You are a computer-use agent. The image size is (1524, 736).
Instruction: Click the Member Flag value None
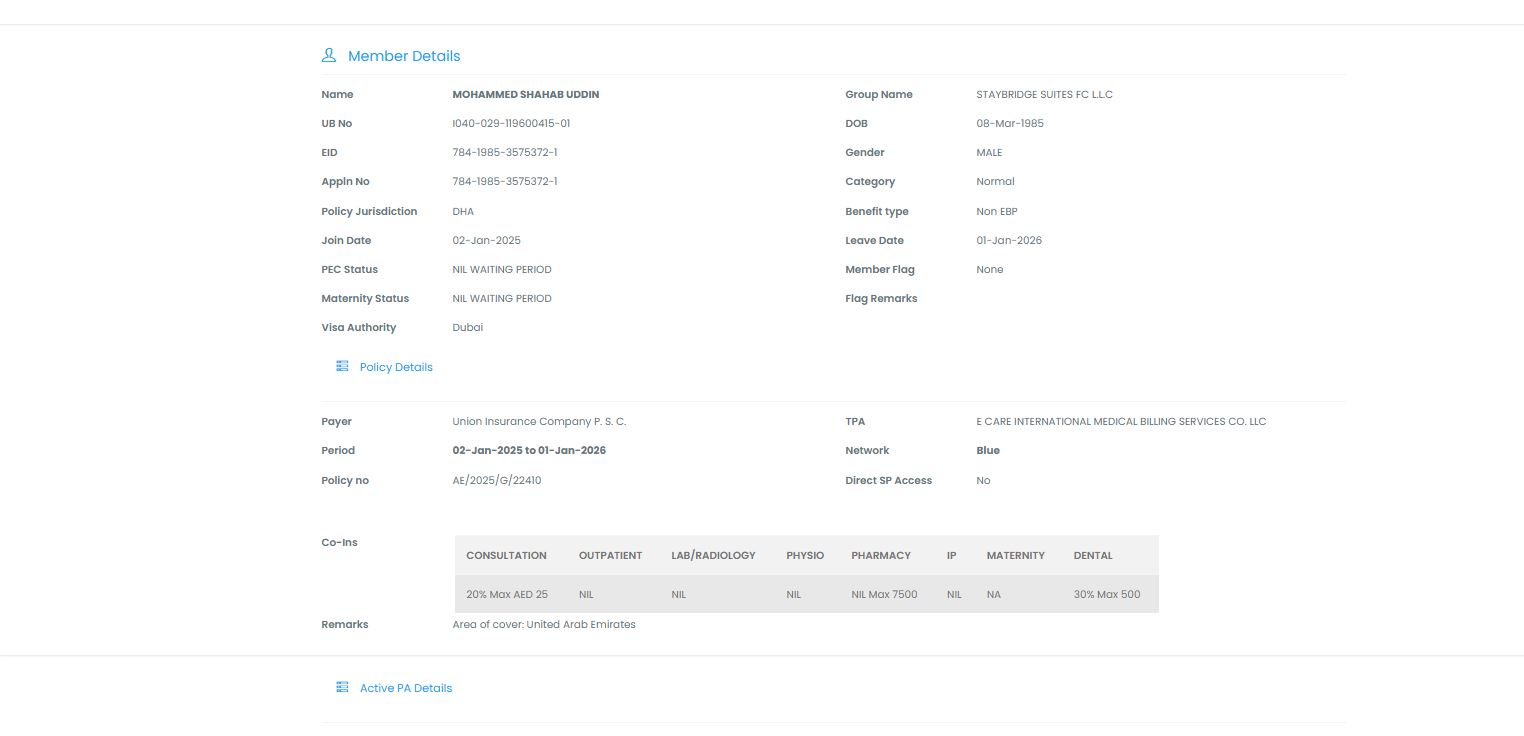pyautogui.click(x=990, y=269)
